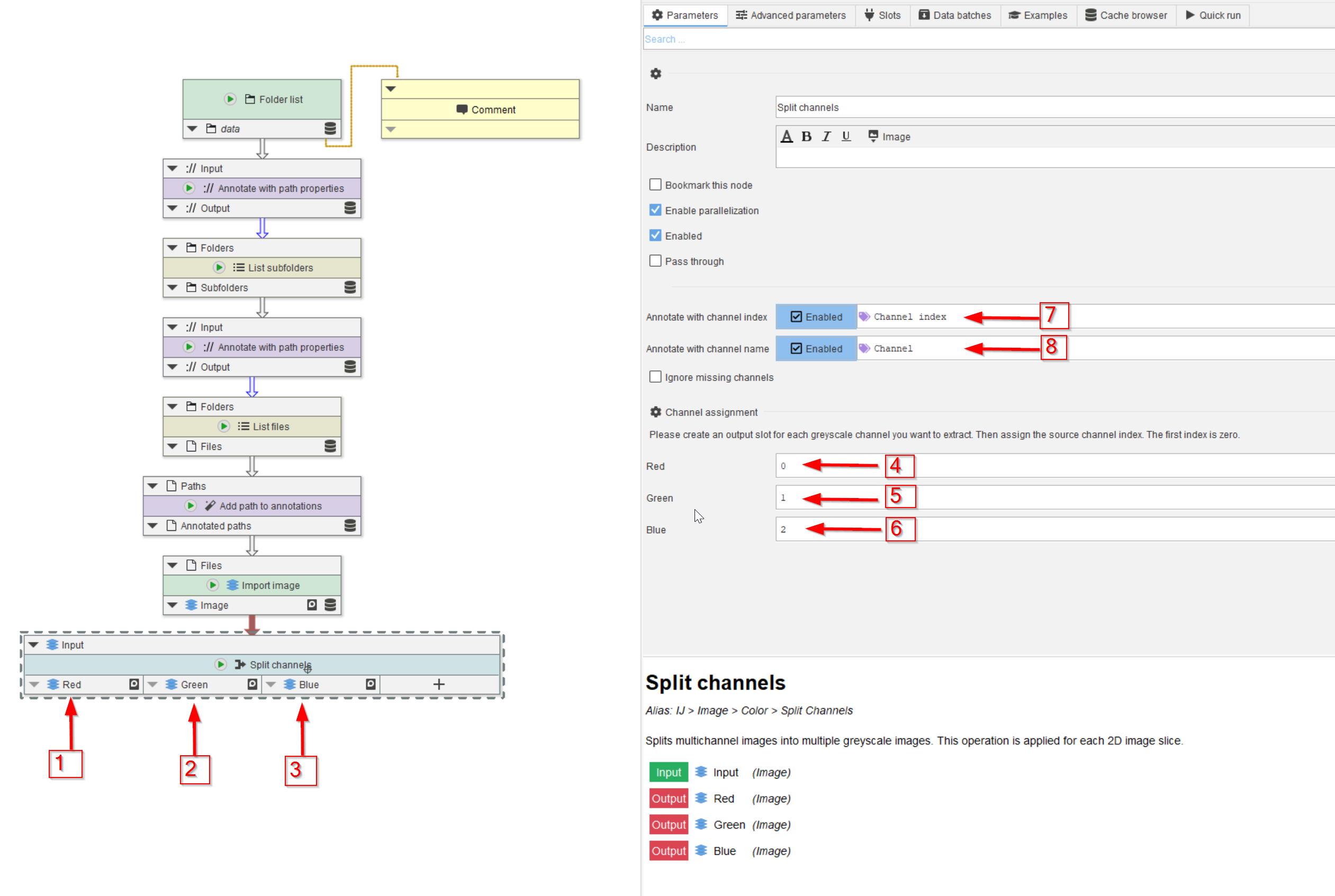Open the Annotated paths slot dropdown arrow

152,526
